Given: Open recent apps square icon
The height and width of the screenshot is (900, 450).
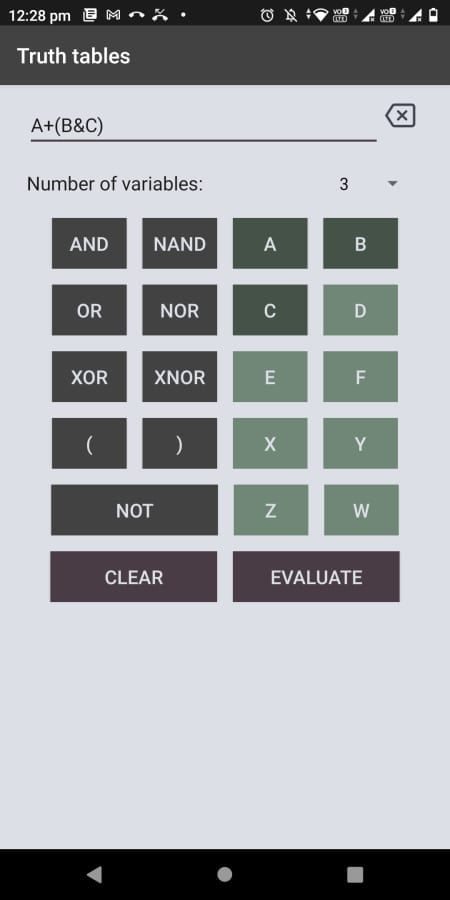Looking at the screenshot, I should [355, 874].
